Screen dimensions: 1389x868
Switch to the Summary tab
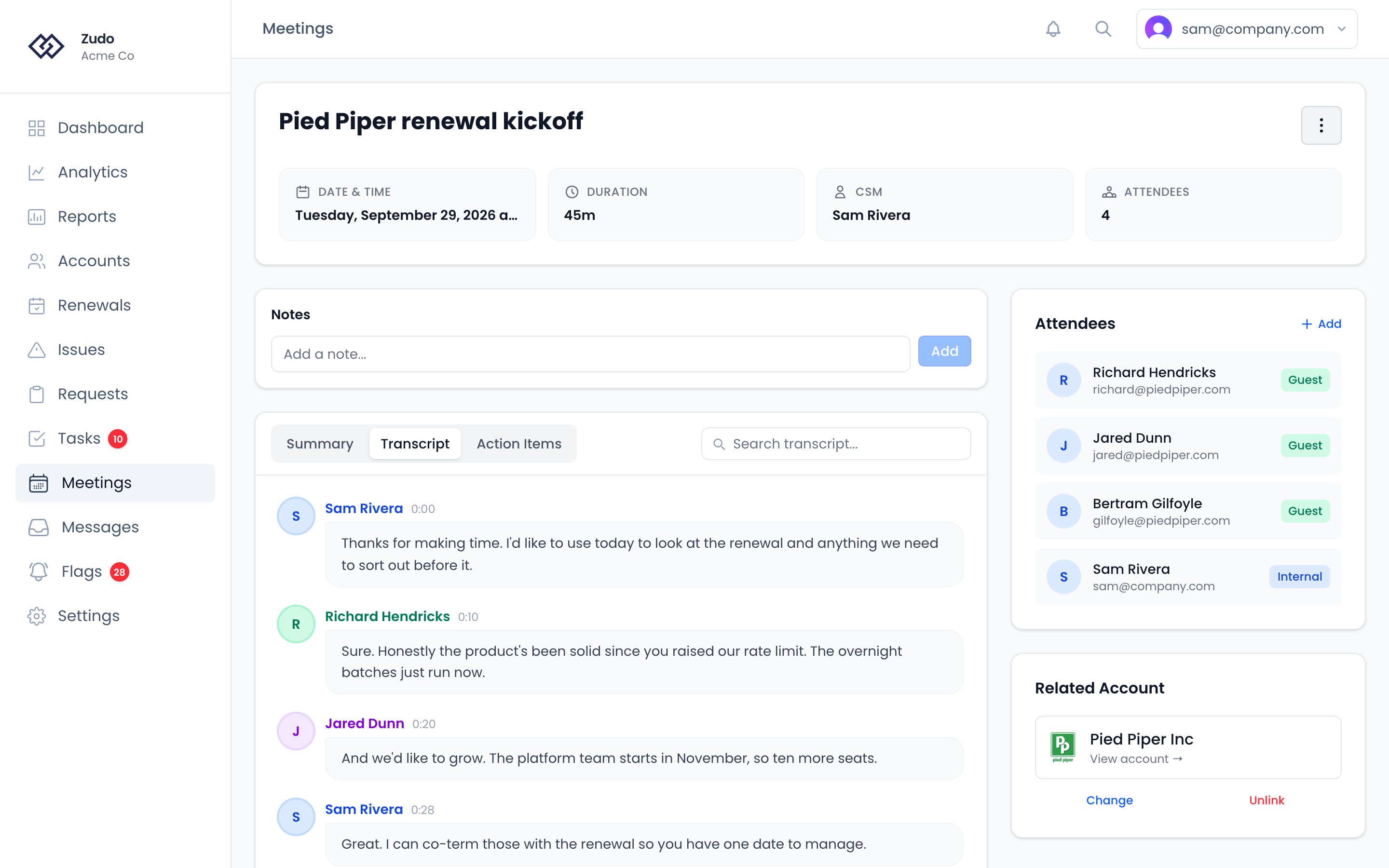[x=320, y=443]
